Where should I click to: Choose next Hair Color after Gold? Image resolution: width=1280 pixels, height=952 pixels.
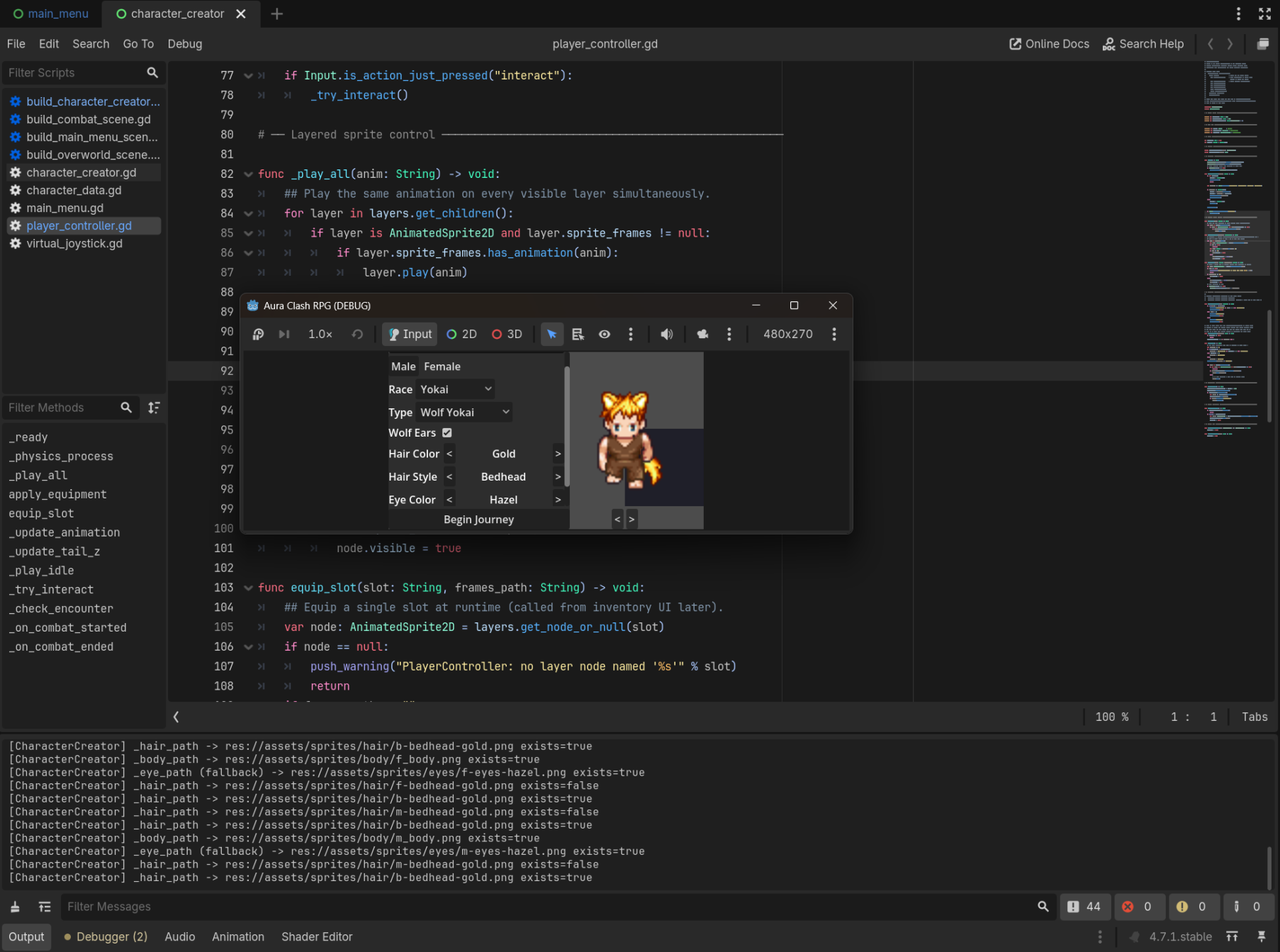558,454
